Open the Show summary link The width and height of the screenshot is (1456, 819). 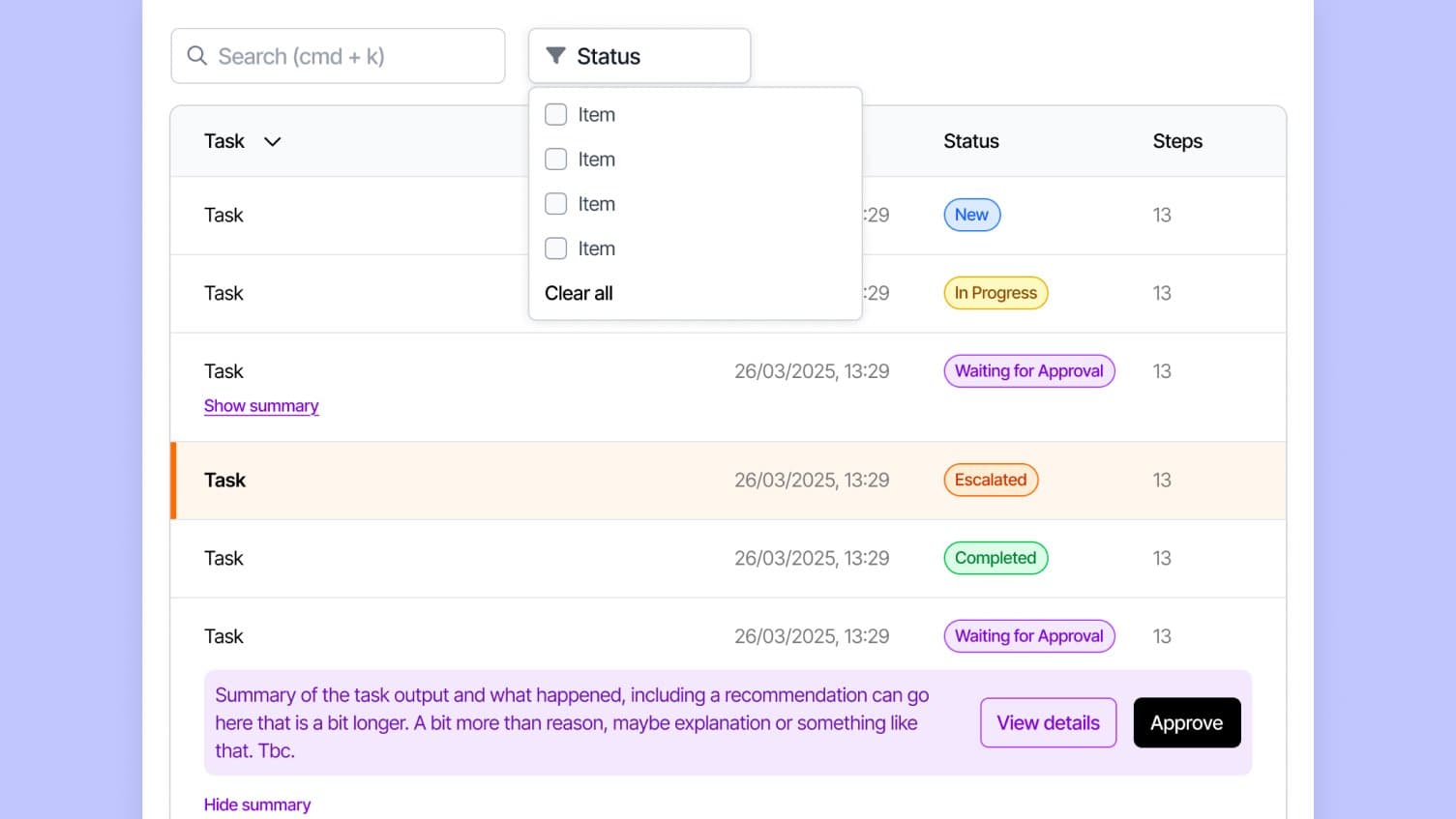click(x=261, y=406)
